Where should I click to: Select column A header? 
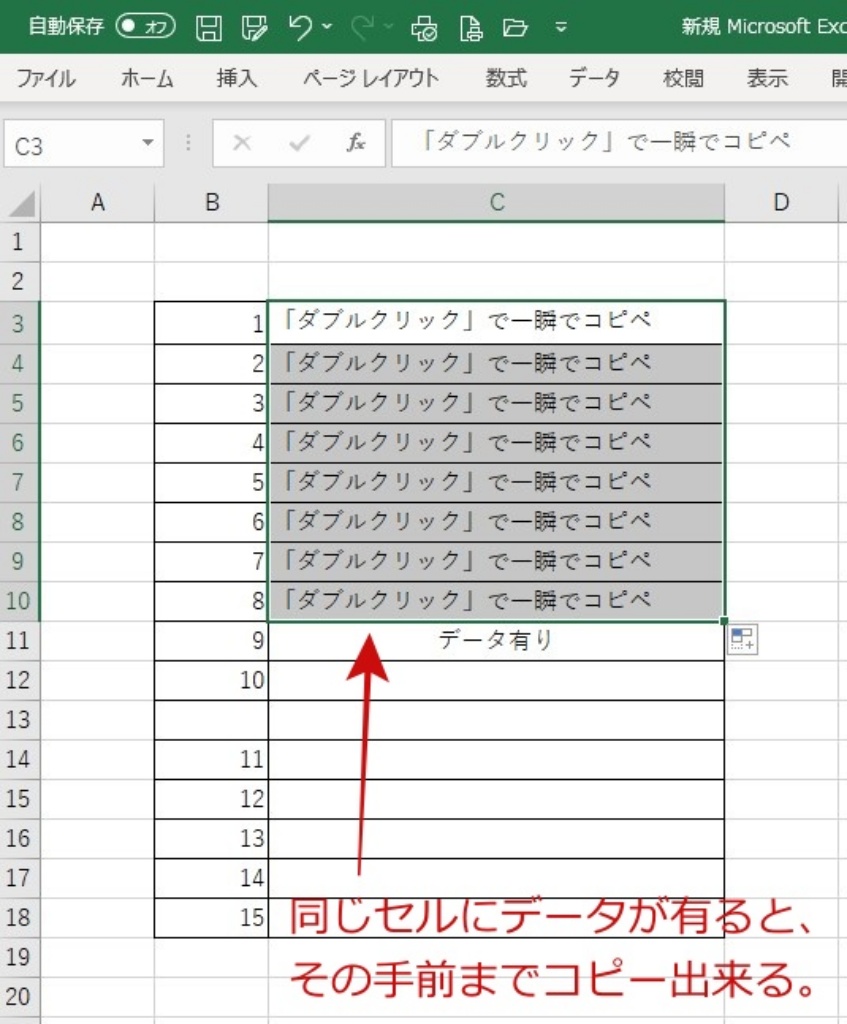(x=98, y=203)
